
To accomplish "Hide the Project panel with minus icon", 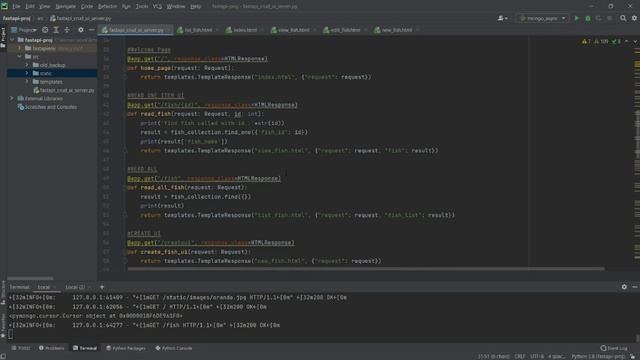I will (x=91, y=30).
